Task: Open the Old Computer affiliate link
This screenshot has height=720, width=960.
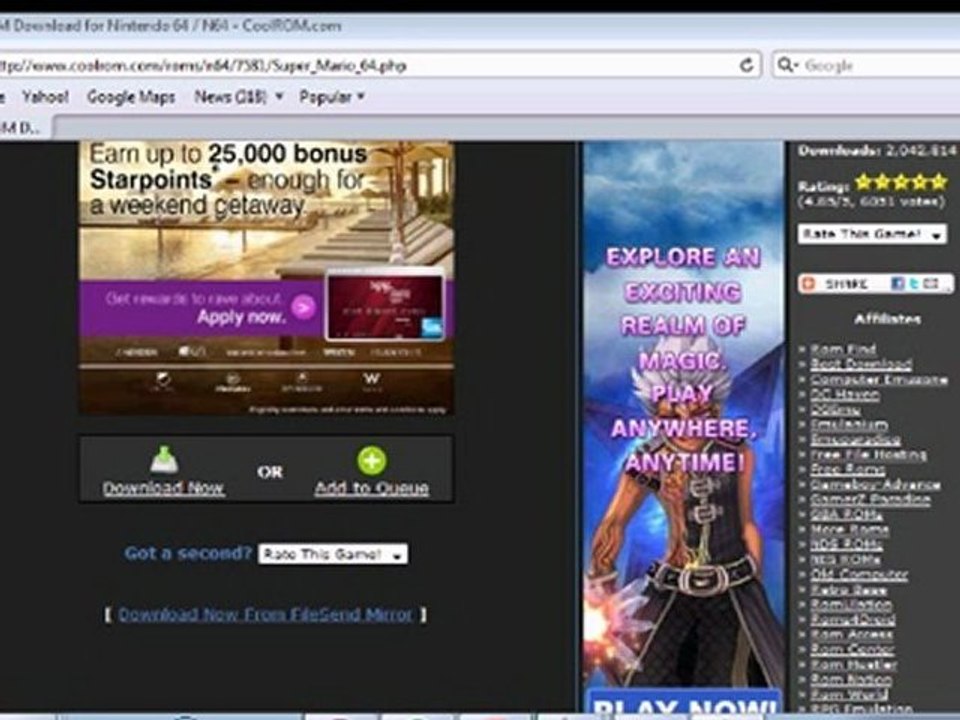Action: pyautogui.click(x=859, y=574)
